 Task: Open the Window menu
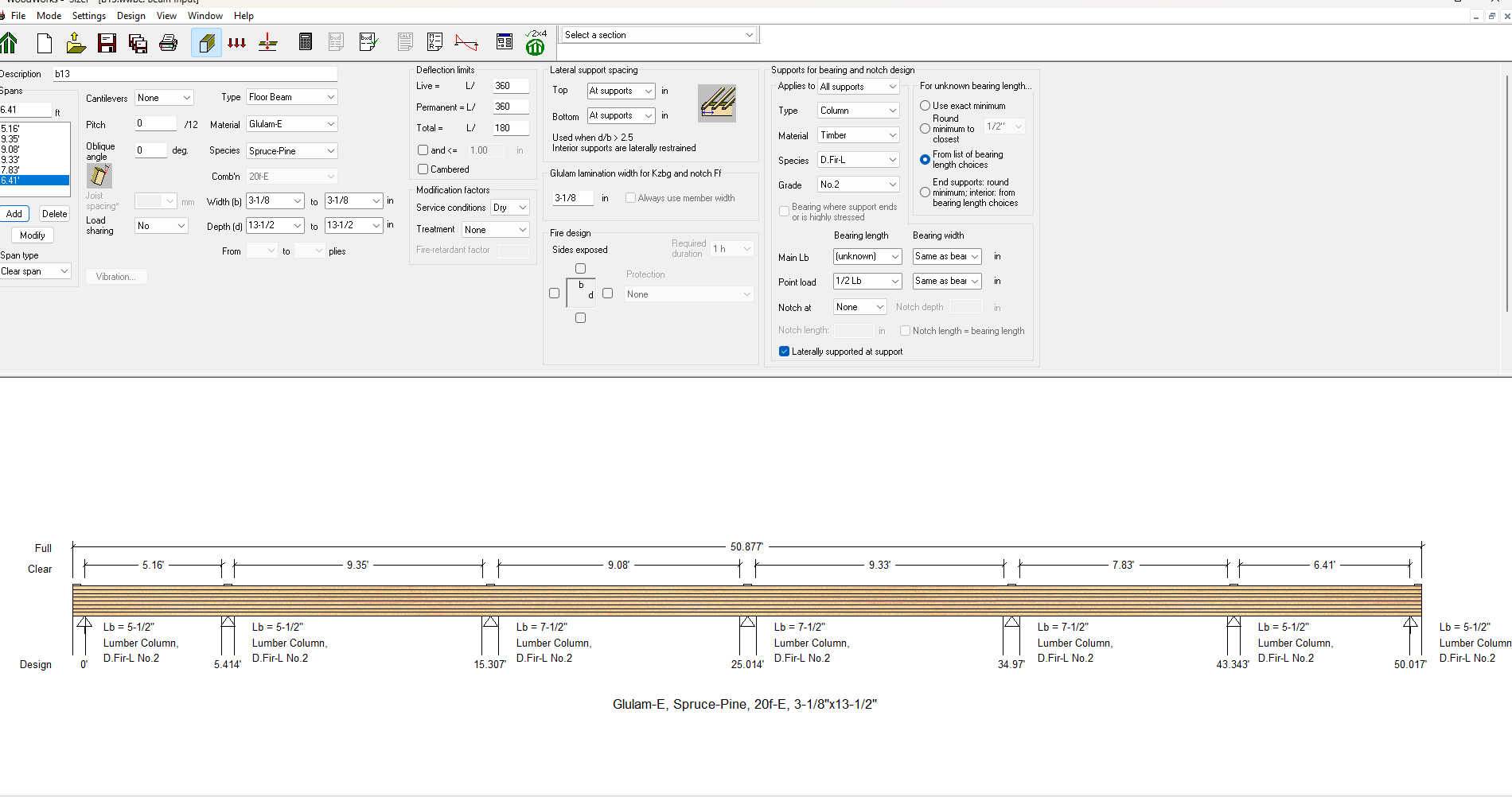[x=205, y=16]
